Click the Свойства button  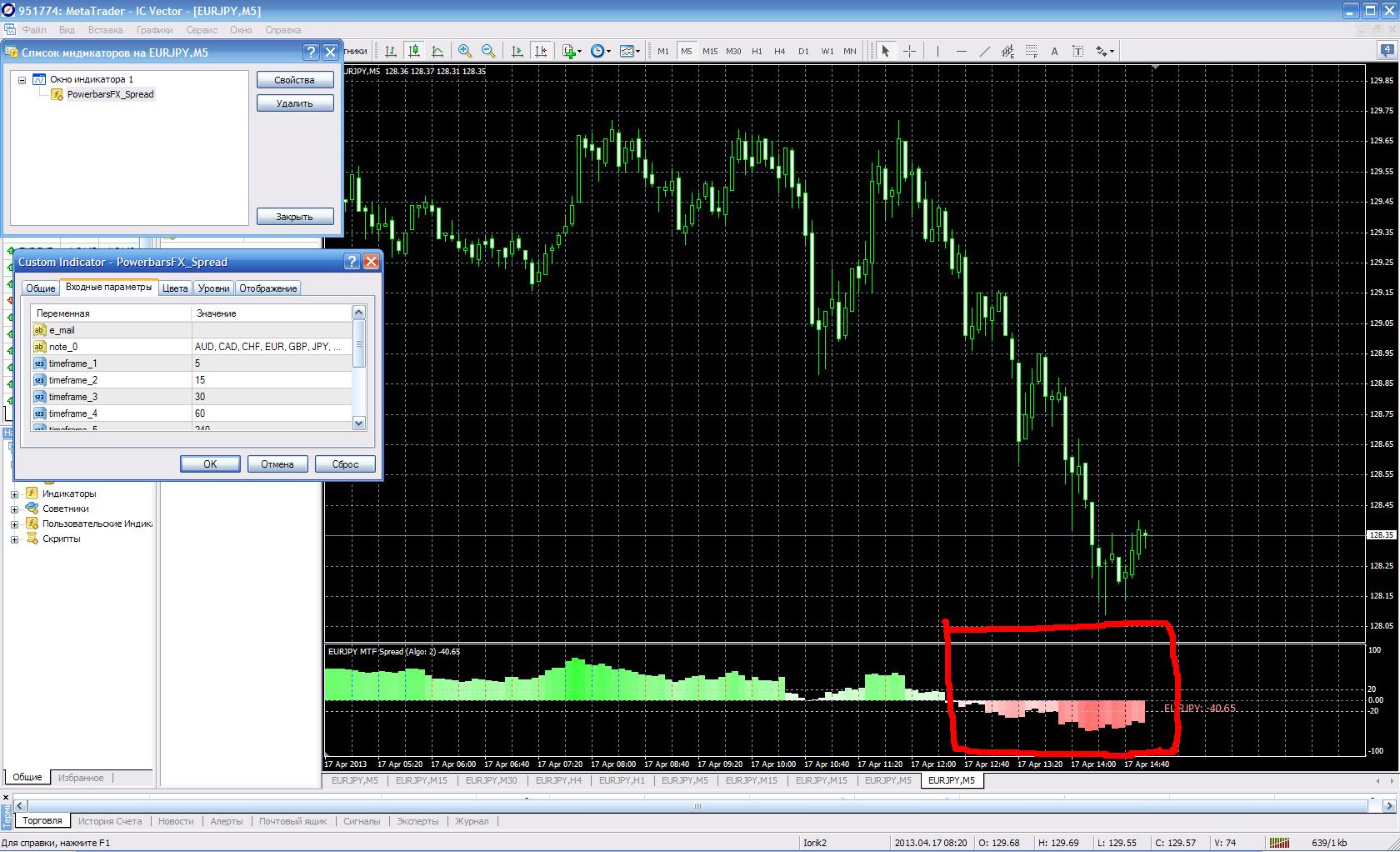pyautogui.click(x=295, y=80)
